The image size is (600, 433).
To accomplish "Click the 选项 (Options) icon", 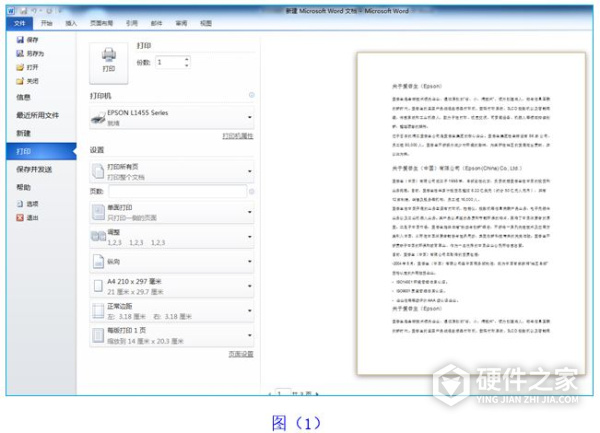I will click(20, 204).
